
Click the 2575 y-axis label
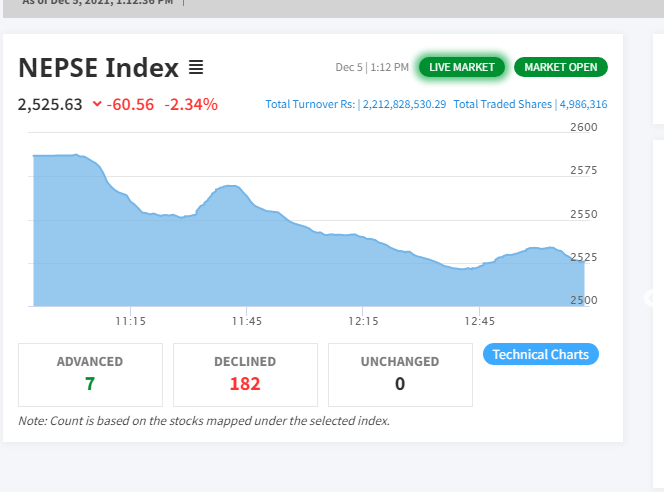click(x=584, y=170)
